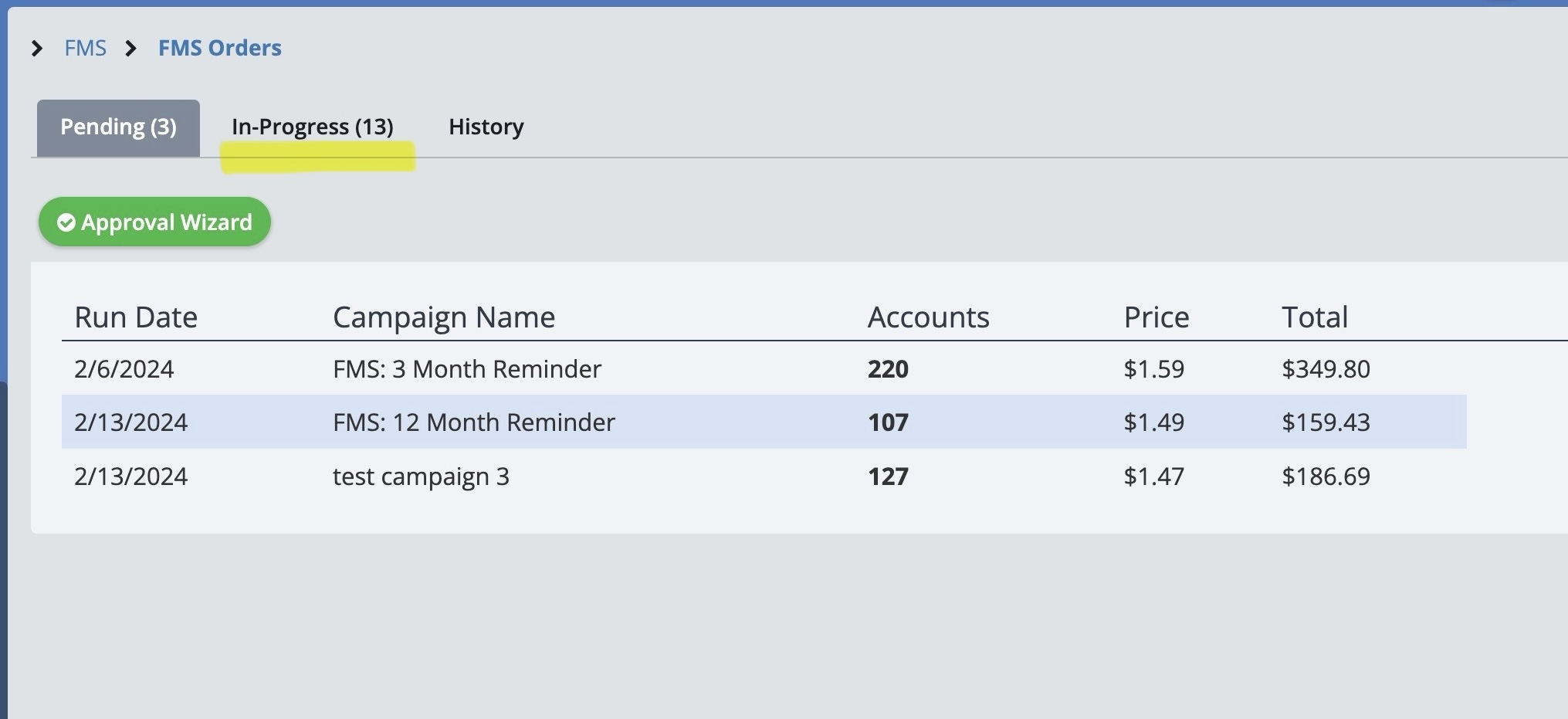This screenshot has height=719, width=1568.
Task: Select the FMS: 3 Month Reminder row
Action: 467,369
